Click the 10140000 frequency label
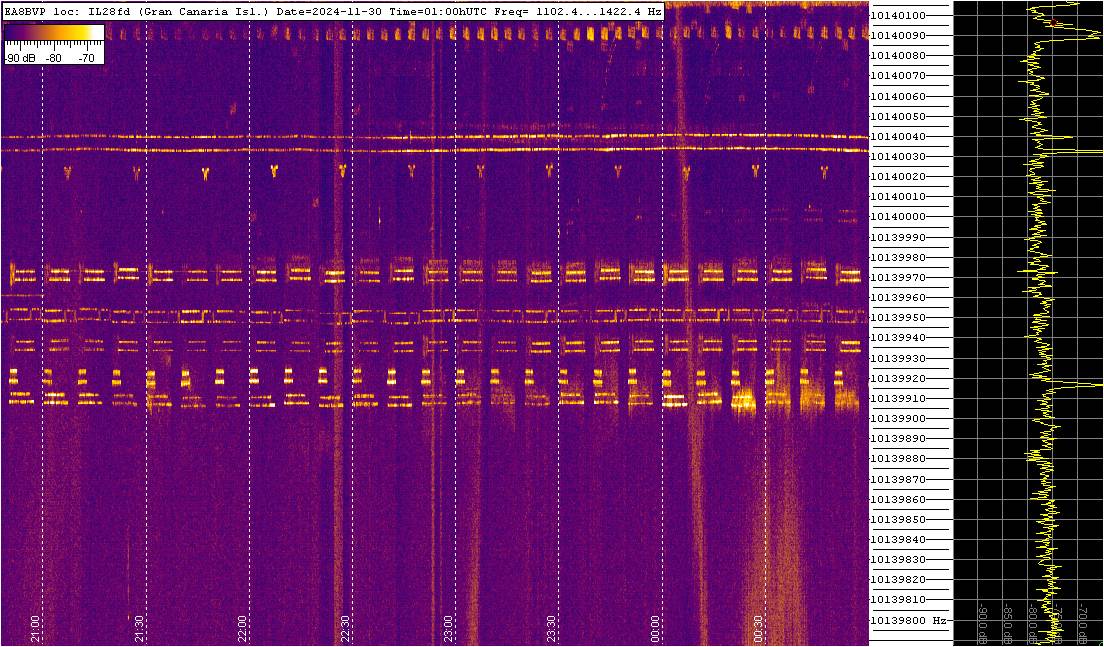The image size is (1104, 647). pyautogui.click(x=898, y=217)
